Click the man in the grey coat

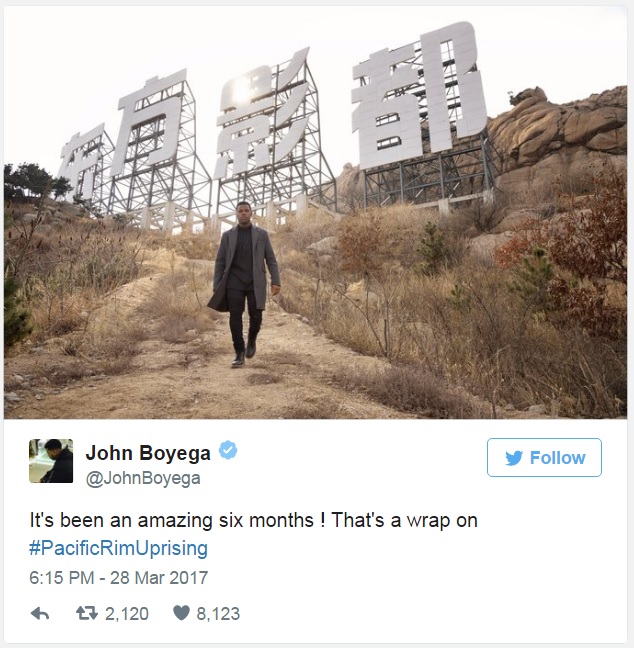[244, 284]
